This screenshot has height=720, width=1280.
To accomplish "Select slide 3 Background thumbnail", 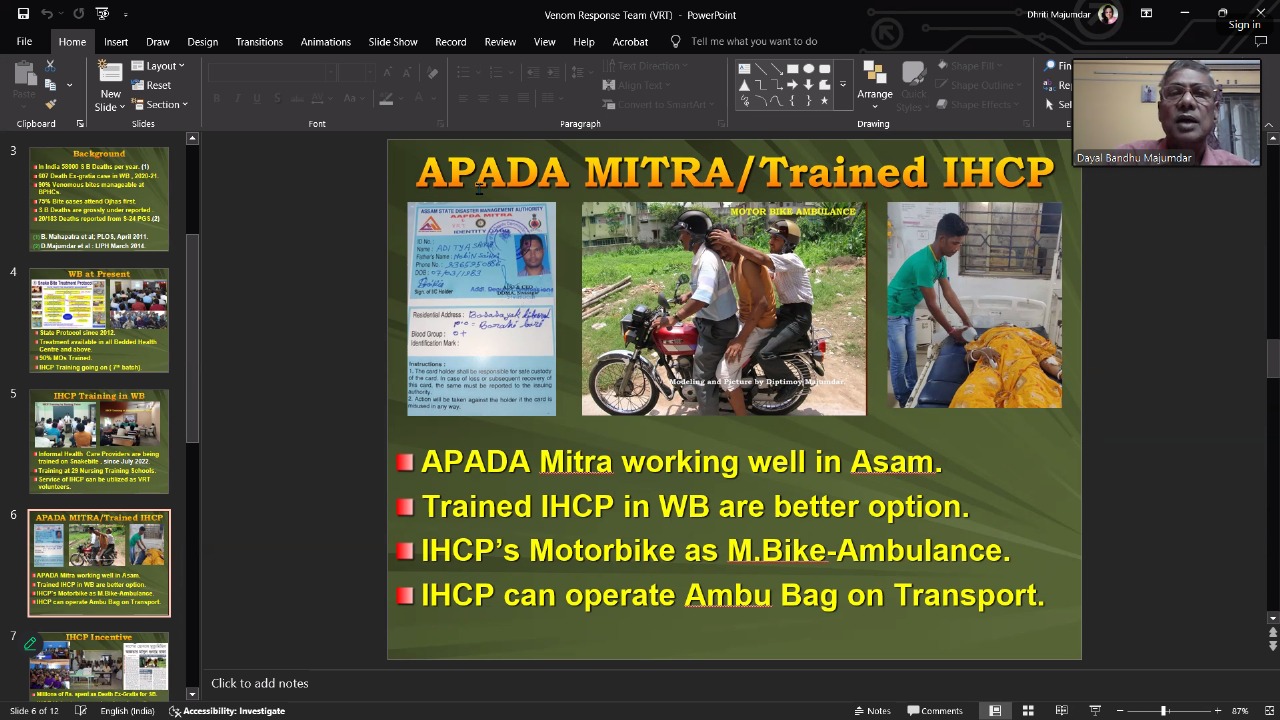I will coord(99,199).
